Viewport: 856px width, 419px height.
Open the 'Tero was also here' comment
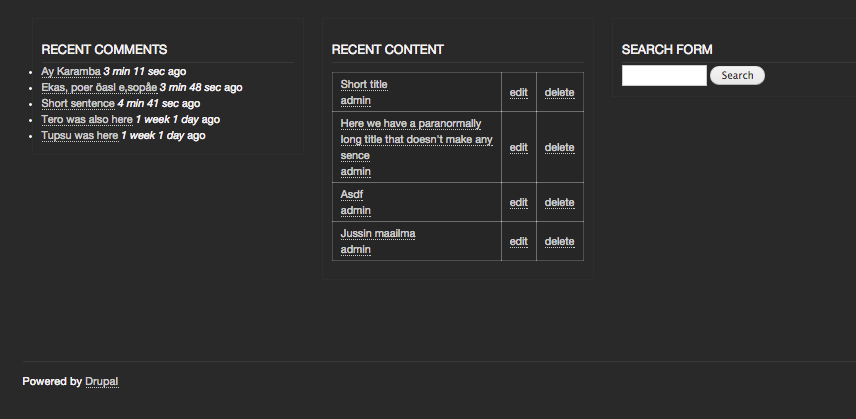(87, 119)
